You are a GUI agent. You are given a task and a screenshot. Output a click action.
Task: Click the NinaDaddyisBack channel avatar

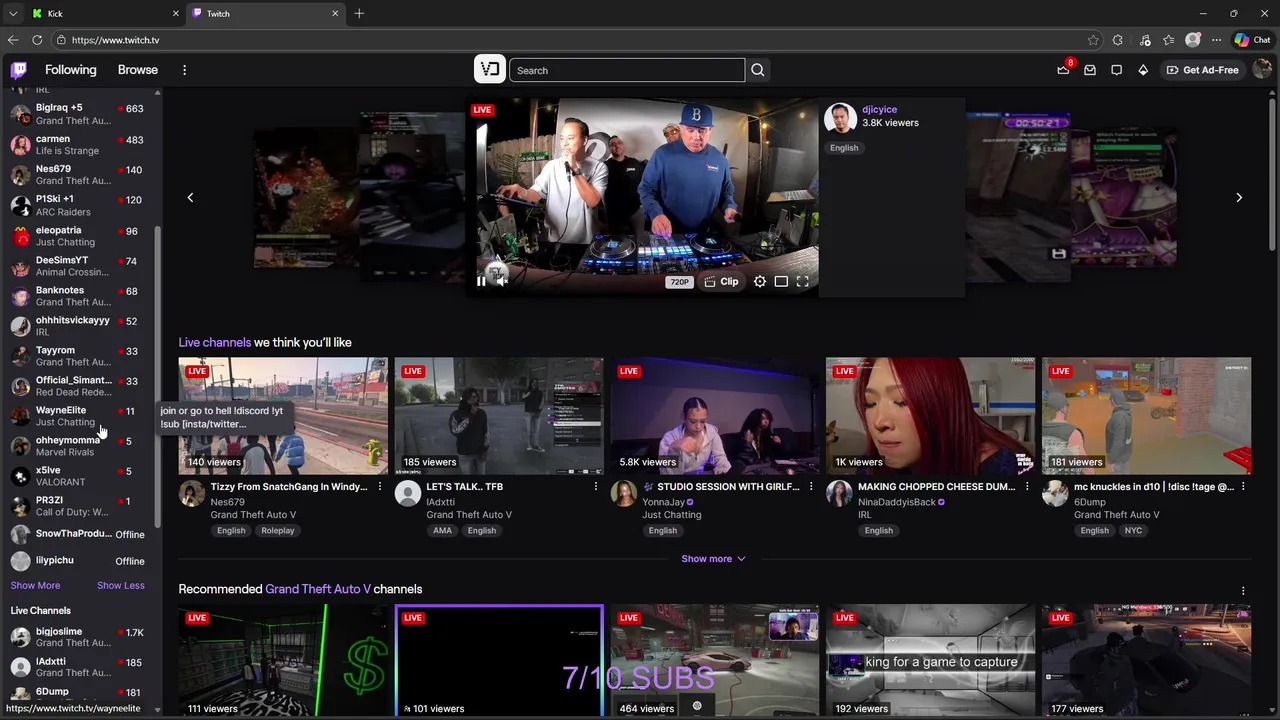coord(839,493)
